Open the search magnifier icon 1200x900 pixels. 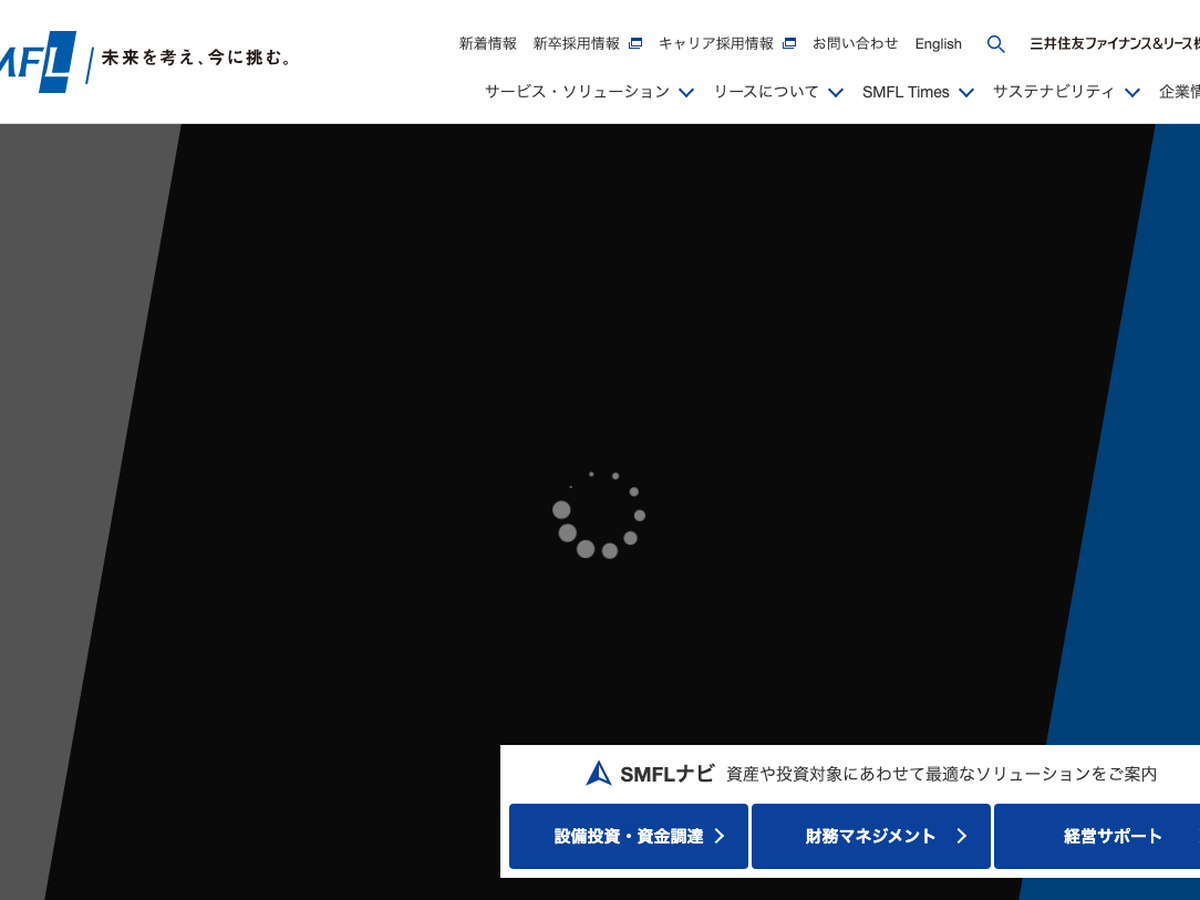coord(995,44)
